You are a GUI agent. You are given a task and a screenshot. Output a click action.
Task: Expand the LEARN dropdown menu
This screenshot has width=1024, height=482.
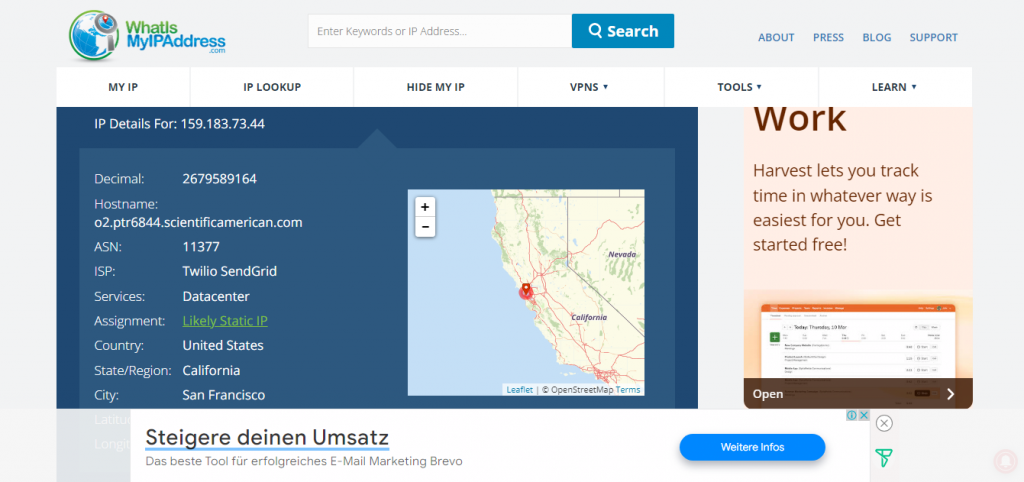tap(895, 87)
